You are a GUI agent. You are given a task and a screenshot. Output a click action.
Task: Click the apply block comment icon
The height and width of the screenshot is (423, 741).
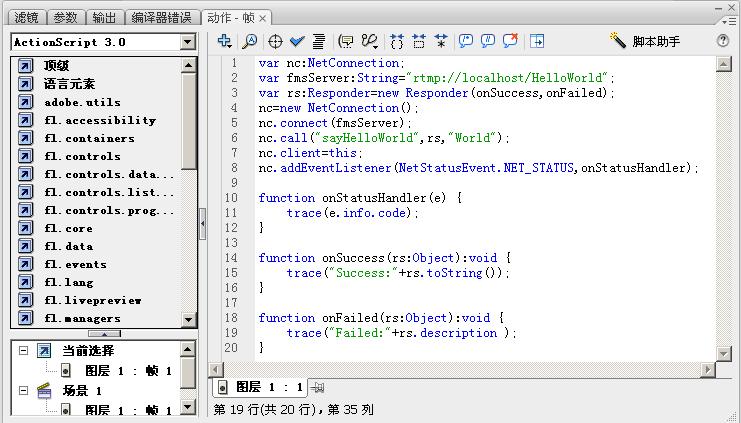(x=466, y=41)
